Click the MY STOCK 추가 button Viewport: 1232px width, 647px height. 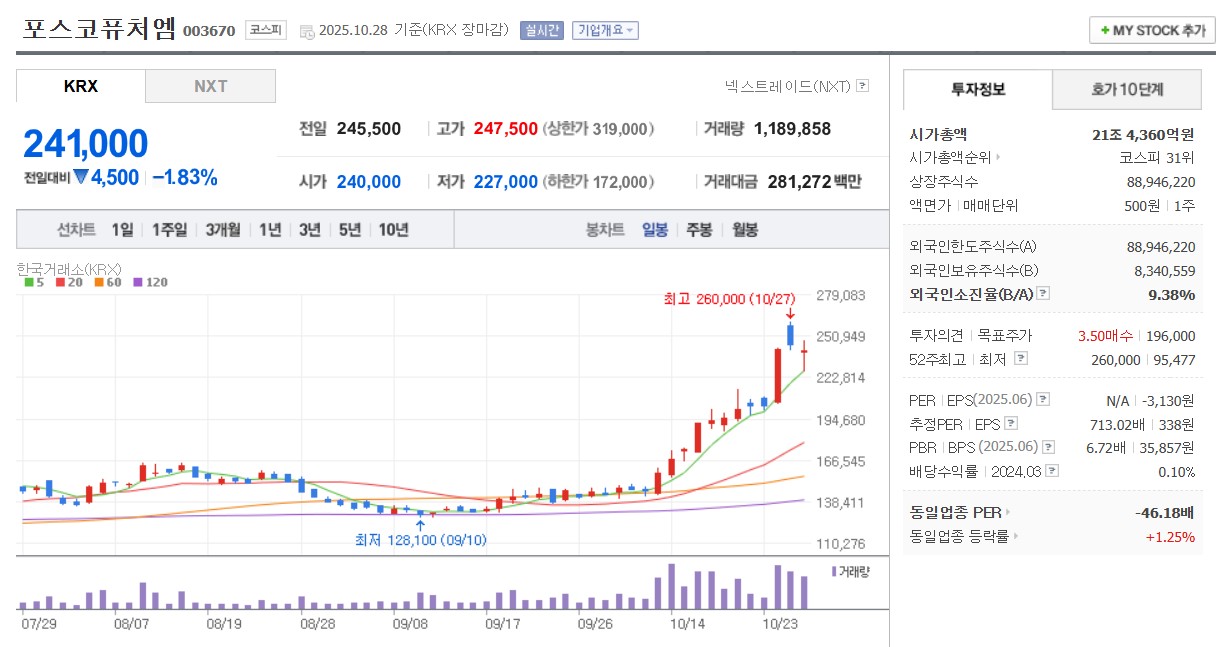pyautogui.click(x=1150, y=30)
